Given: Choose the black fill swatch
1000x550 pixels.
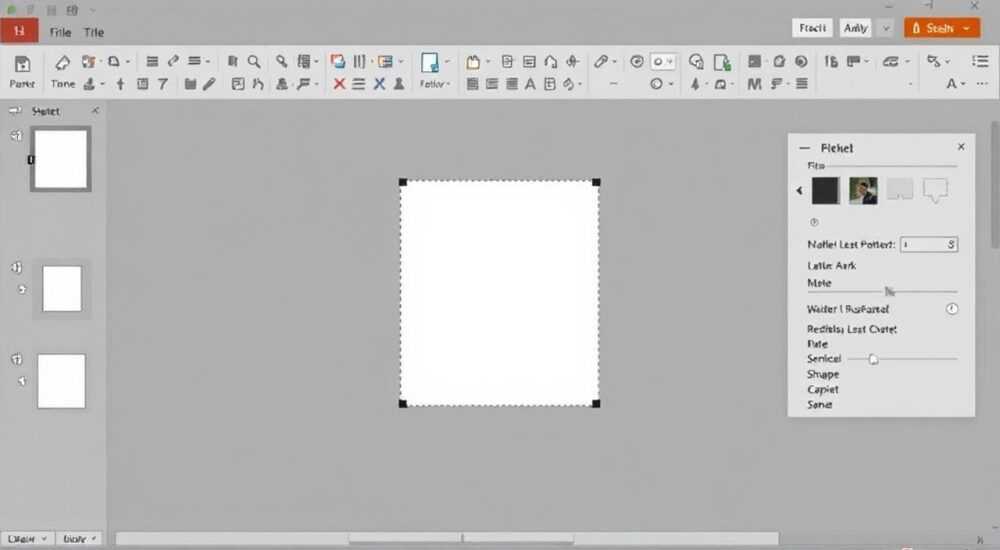Looking at the screenshot, I should [825, 191].
